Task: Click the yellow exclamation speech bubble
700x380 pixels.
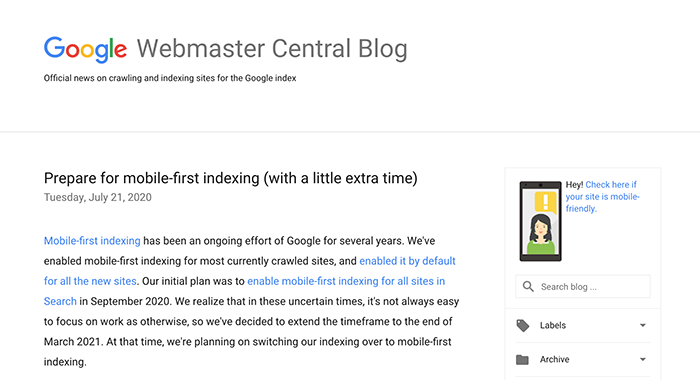Action: coord(546,202)
